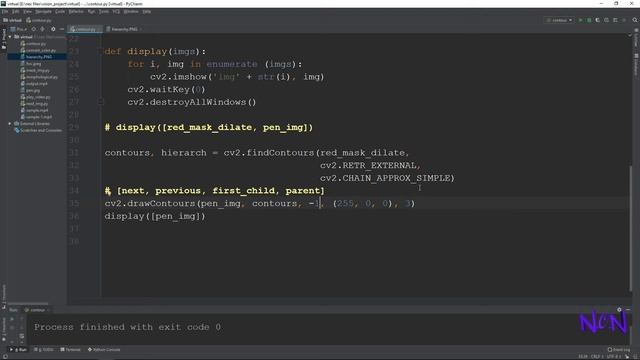Run with coverage from the toolbar

[598, 20]
